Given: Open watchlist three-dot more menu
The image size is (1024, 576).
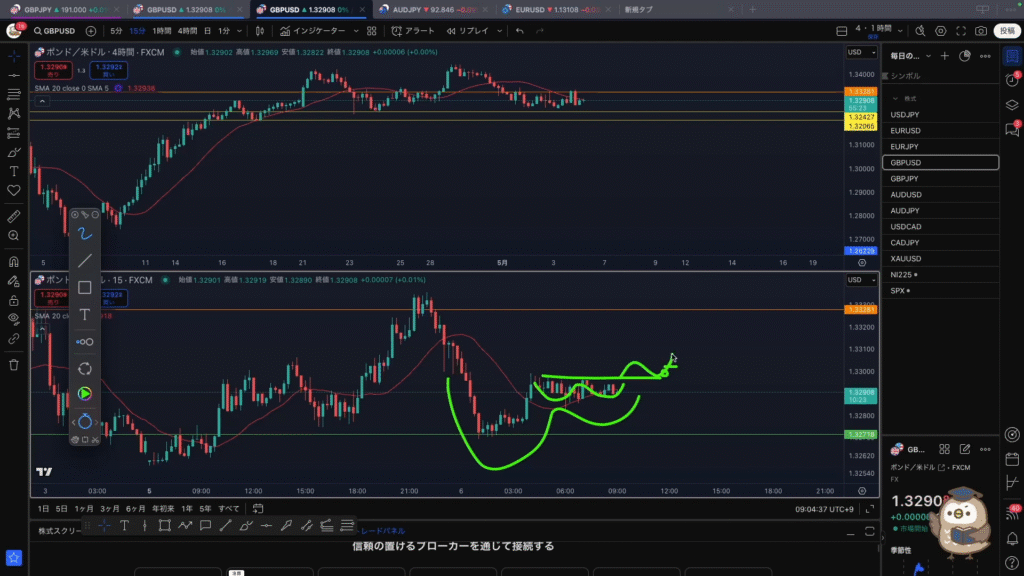Looking at the screenshot, I should tap(985, 56).
